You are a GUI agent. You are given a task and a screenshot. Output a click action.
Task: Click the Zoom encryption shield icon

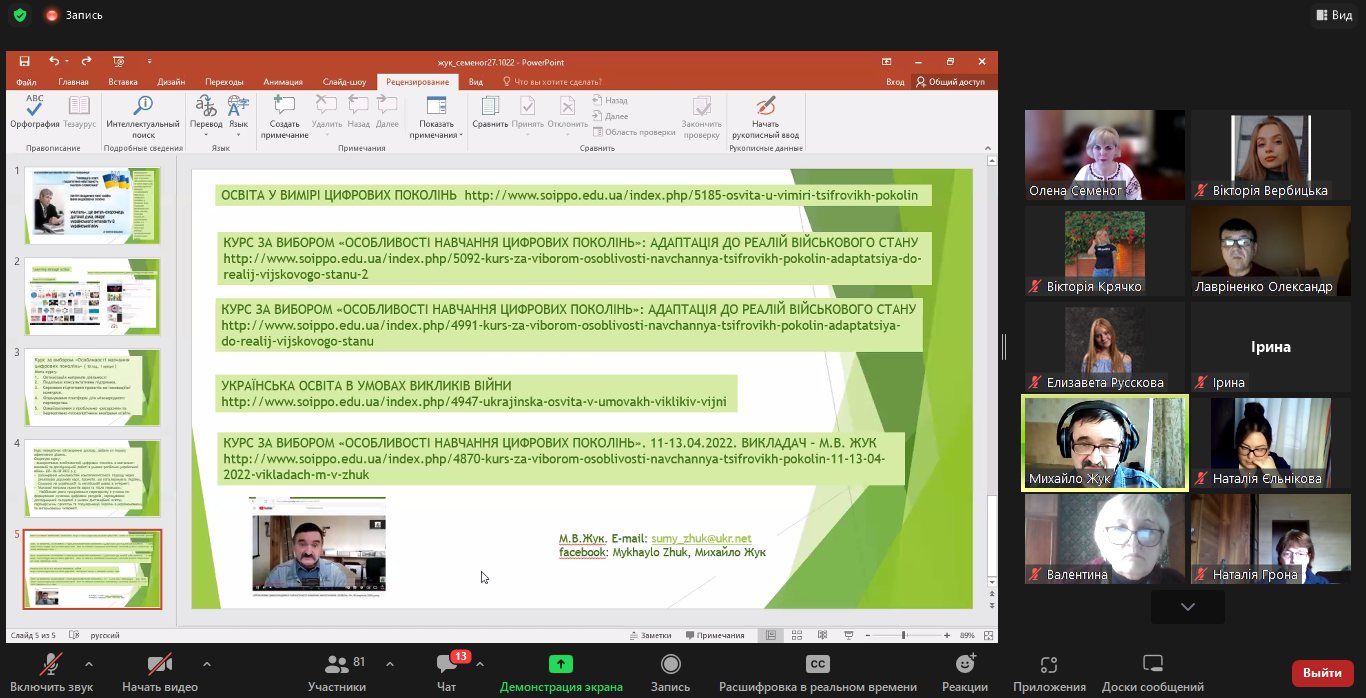[20, 15]
